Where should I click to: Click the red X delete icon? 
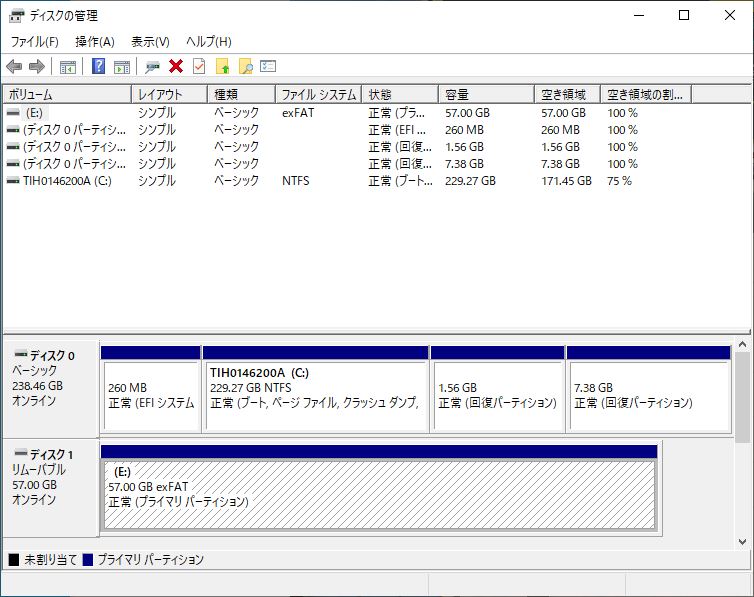coord(176,66)
